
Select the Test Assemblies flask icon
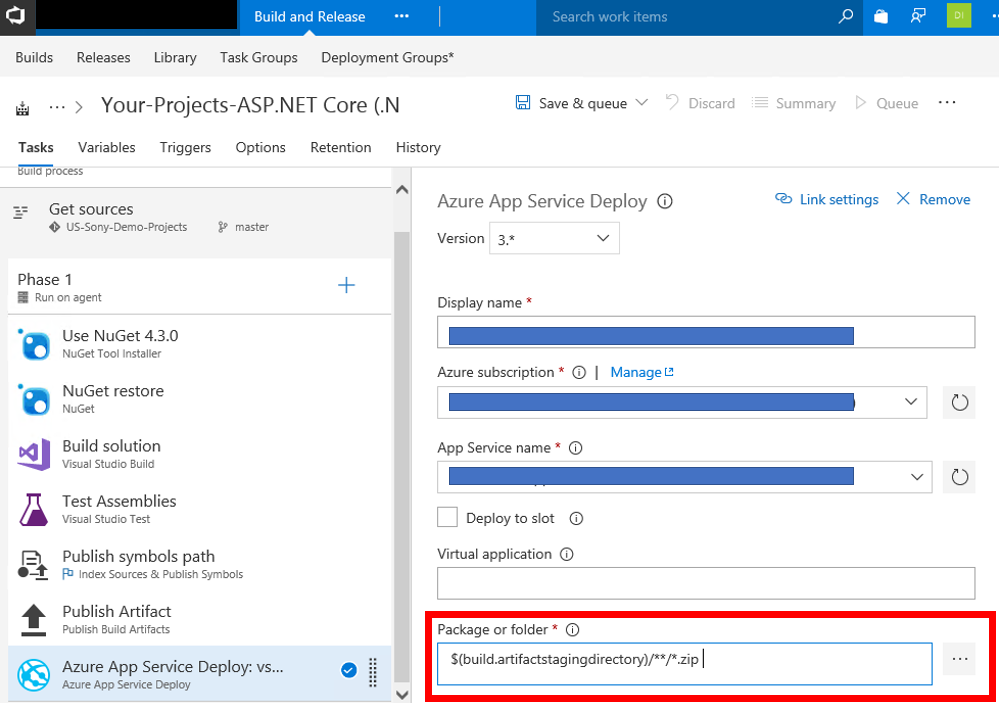(x=34, y=510)
